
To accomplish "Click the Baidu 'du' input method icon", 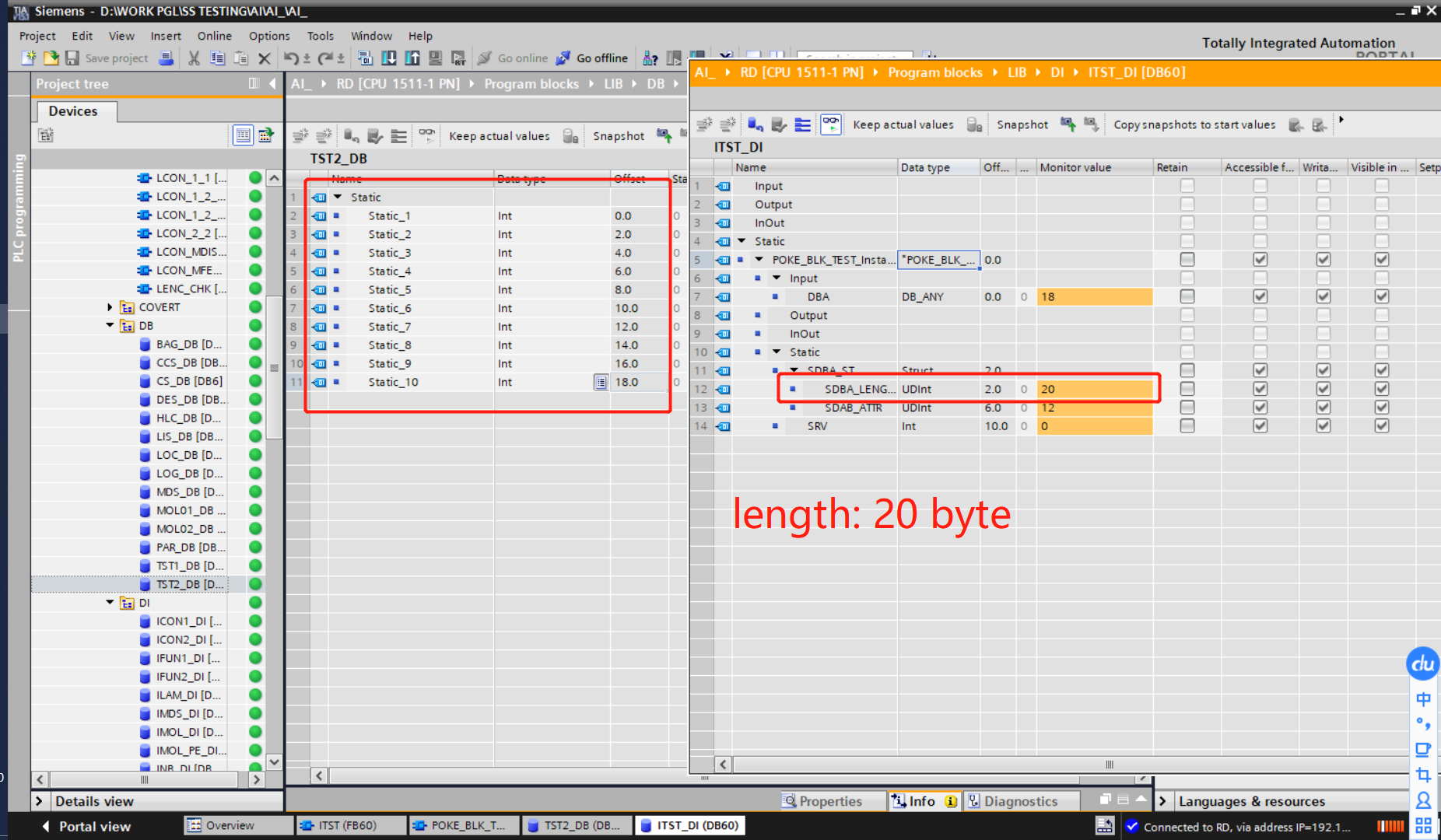I will click(1423, 663).
